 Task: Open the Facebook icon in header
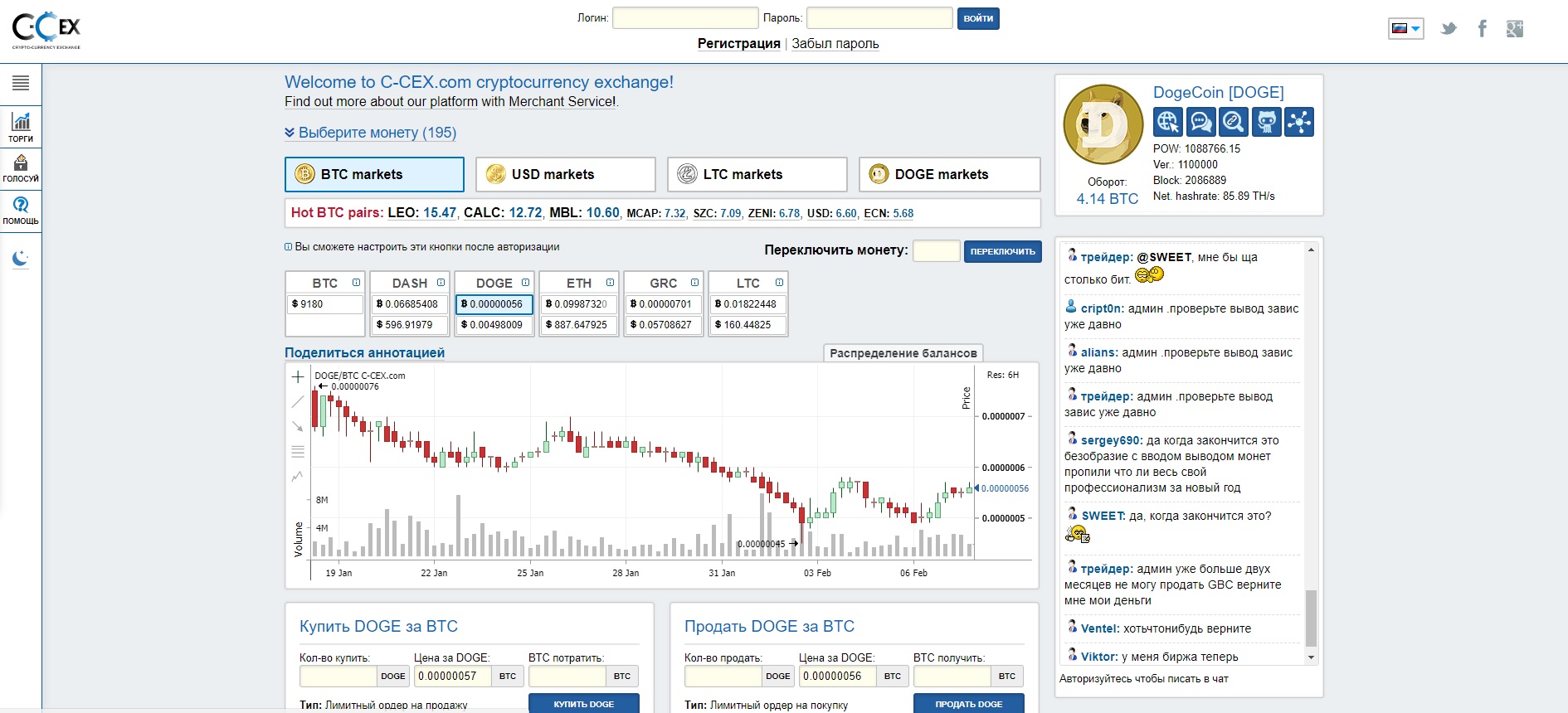tap(1482, 29)
